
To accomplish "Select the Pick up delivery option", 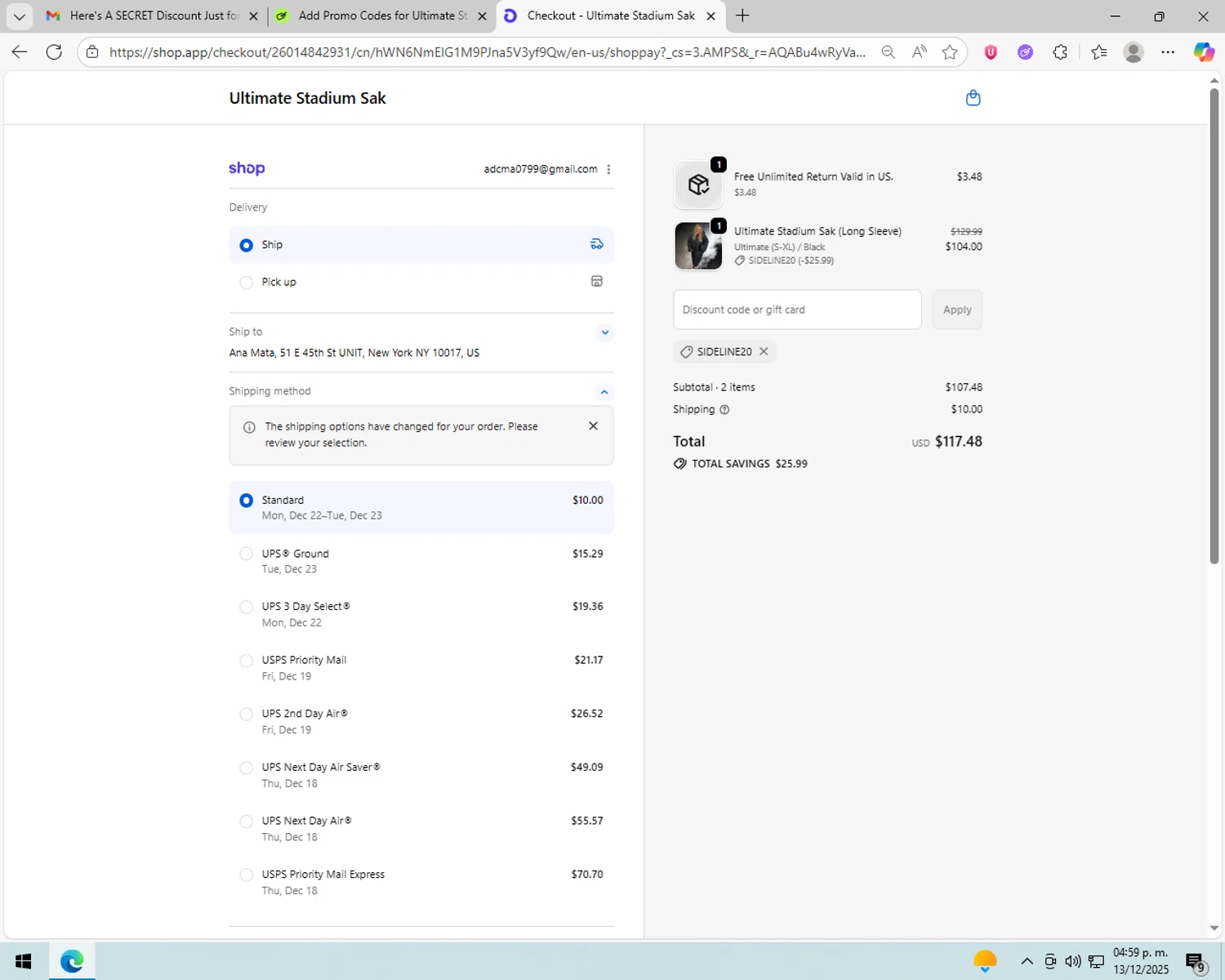I will coord(421,282).
